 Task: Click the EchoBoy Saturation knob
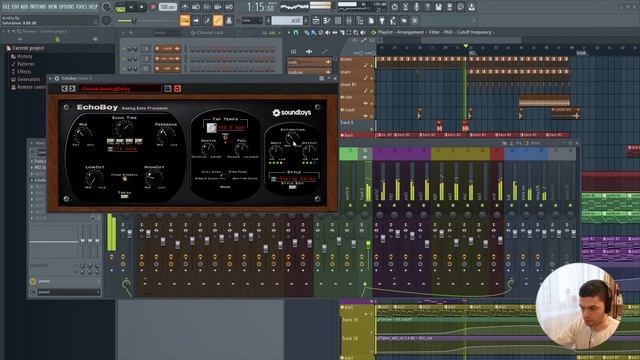coord(292,139)
